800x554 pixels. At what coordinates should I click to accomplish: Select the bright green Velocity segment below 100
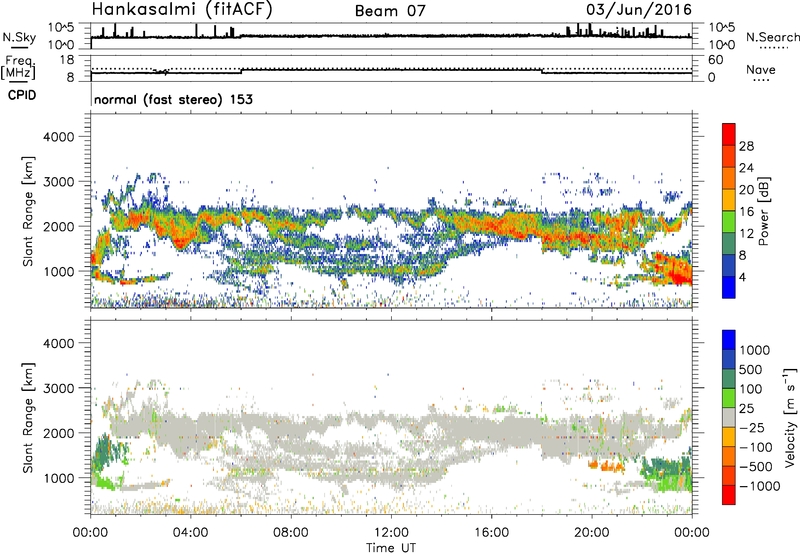pyautogui.click(x=729, y=397)
